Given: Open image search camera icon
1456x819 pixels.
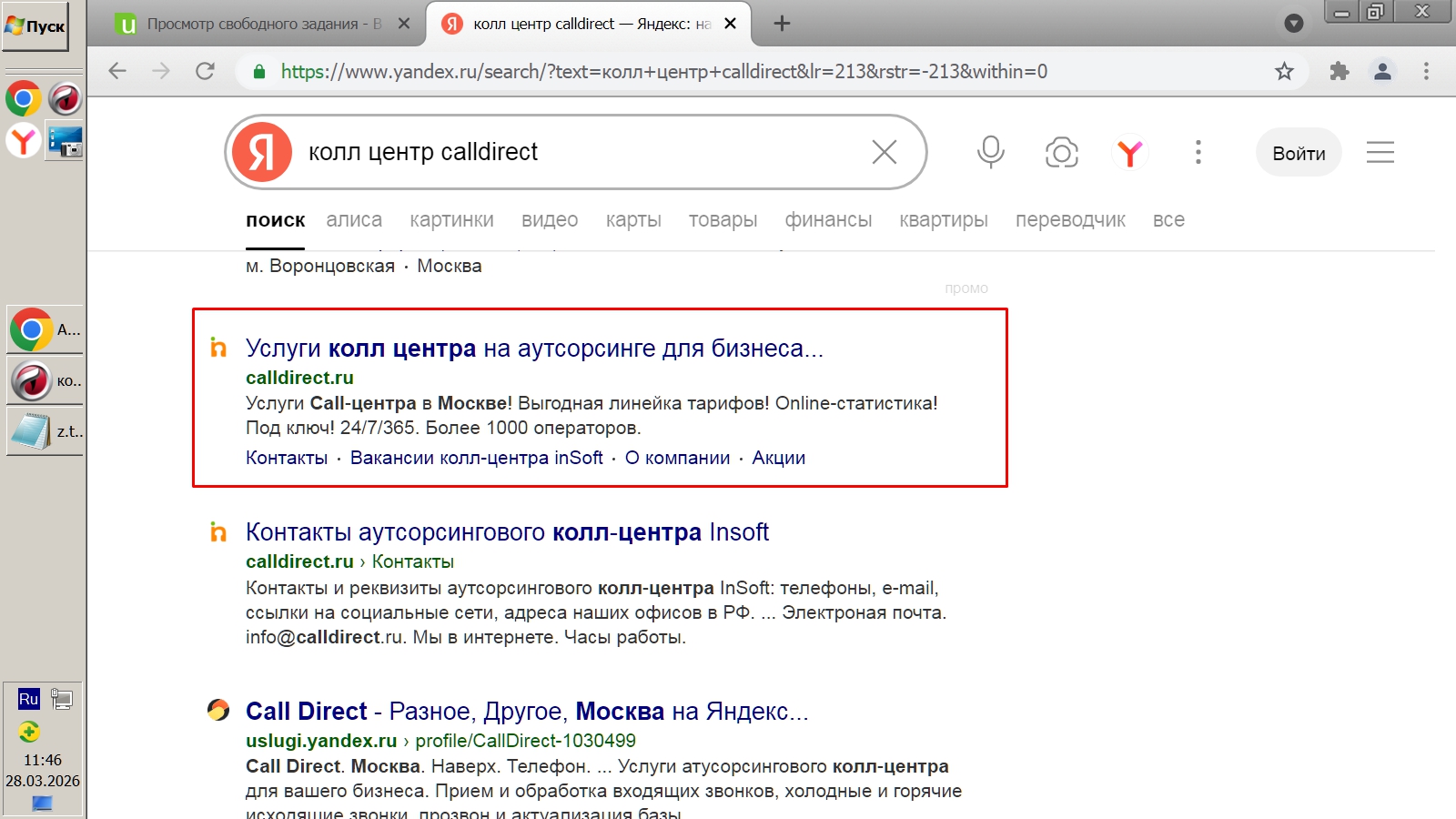Looking at the screenshot, I should [1061, 152].
